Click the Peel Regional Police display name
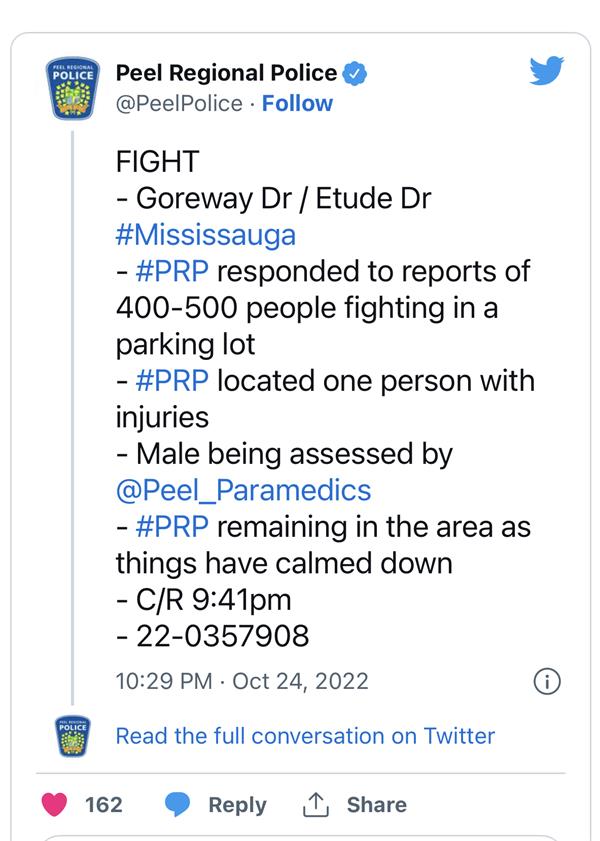Image resolution: width=600 pixels, height=841 pixels. pos(227,73)
